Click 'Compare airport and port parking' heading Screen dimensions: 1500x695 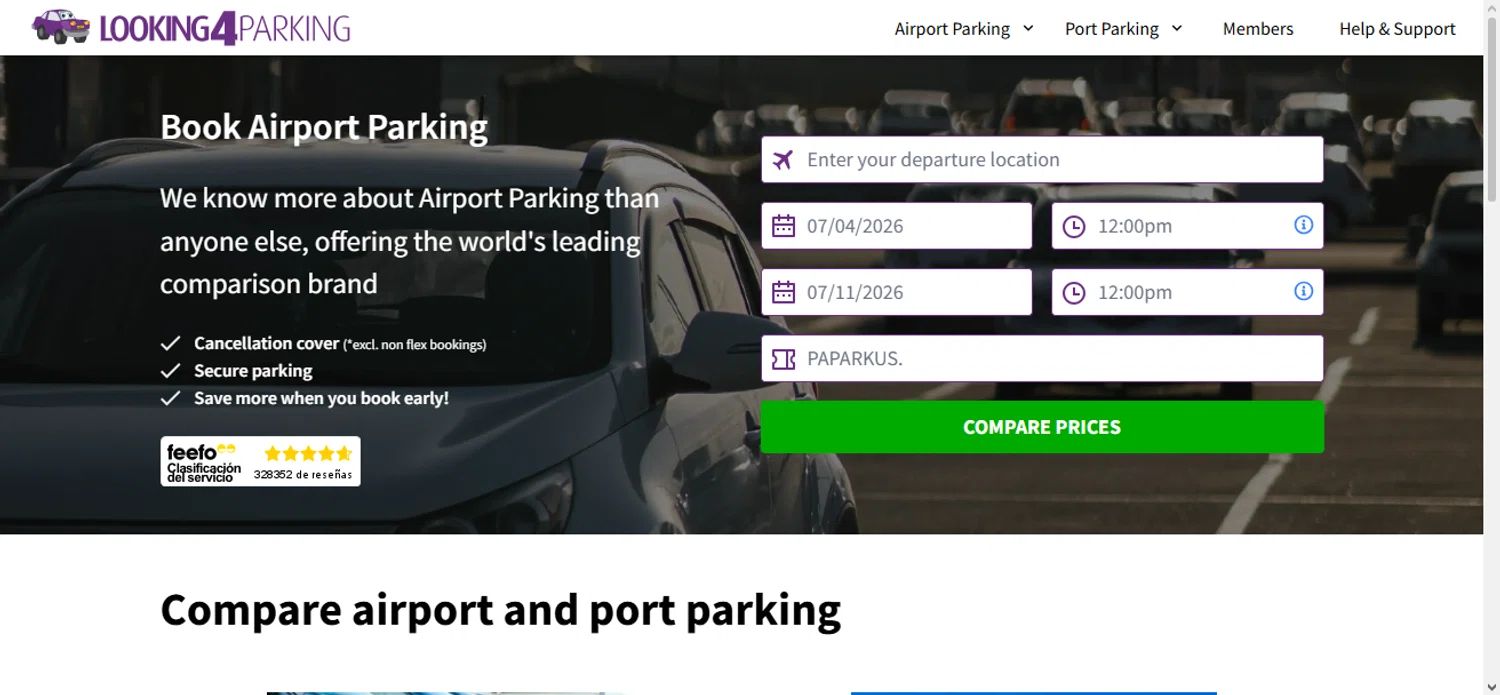point(501,610)
